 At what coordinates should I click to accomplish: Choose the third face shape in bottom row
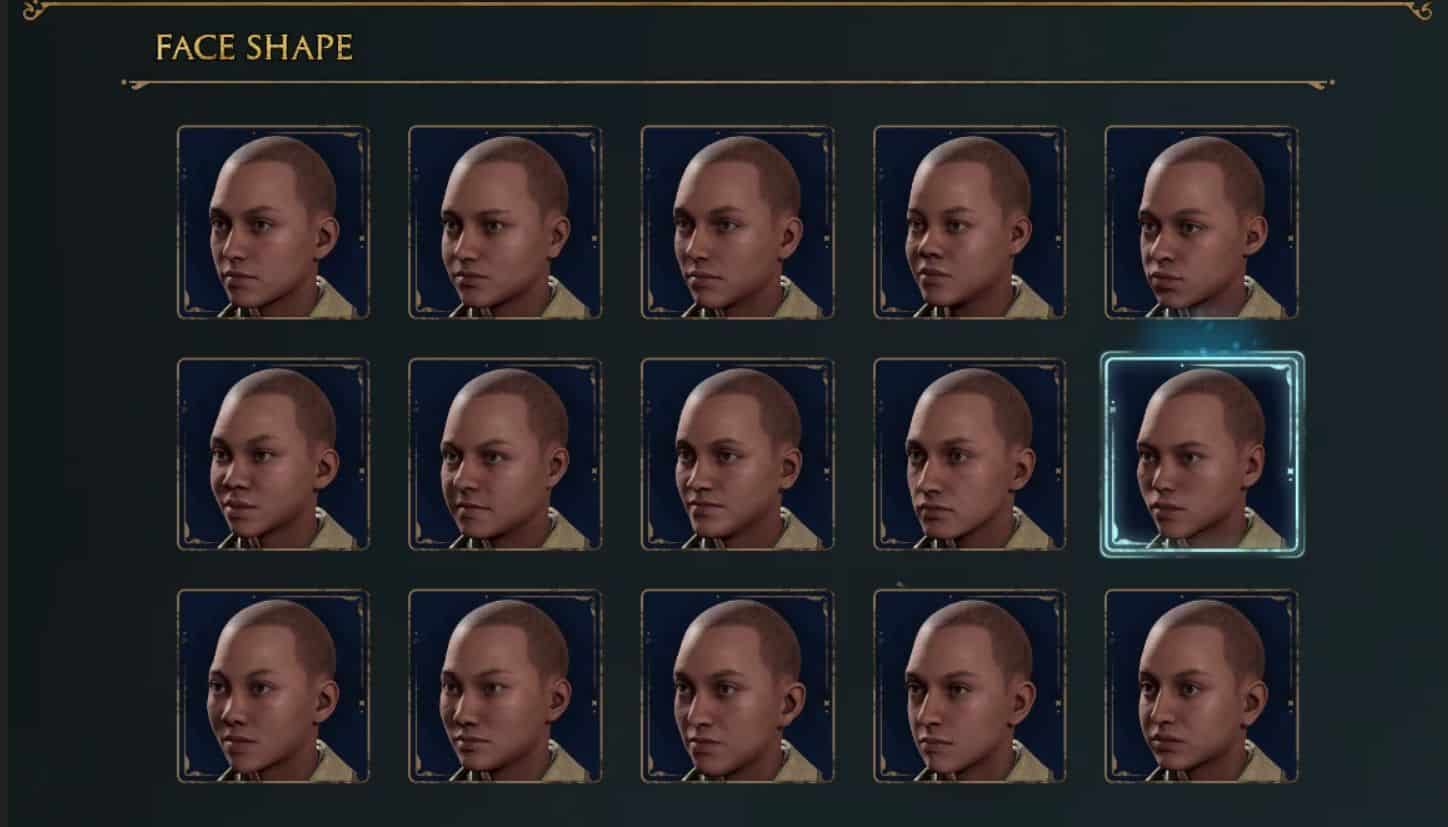737,686
